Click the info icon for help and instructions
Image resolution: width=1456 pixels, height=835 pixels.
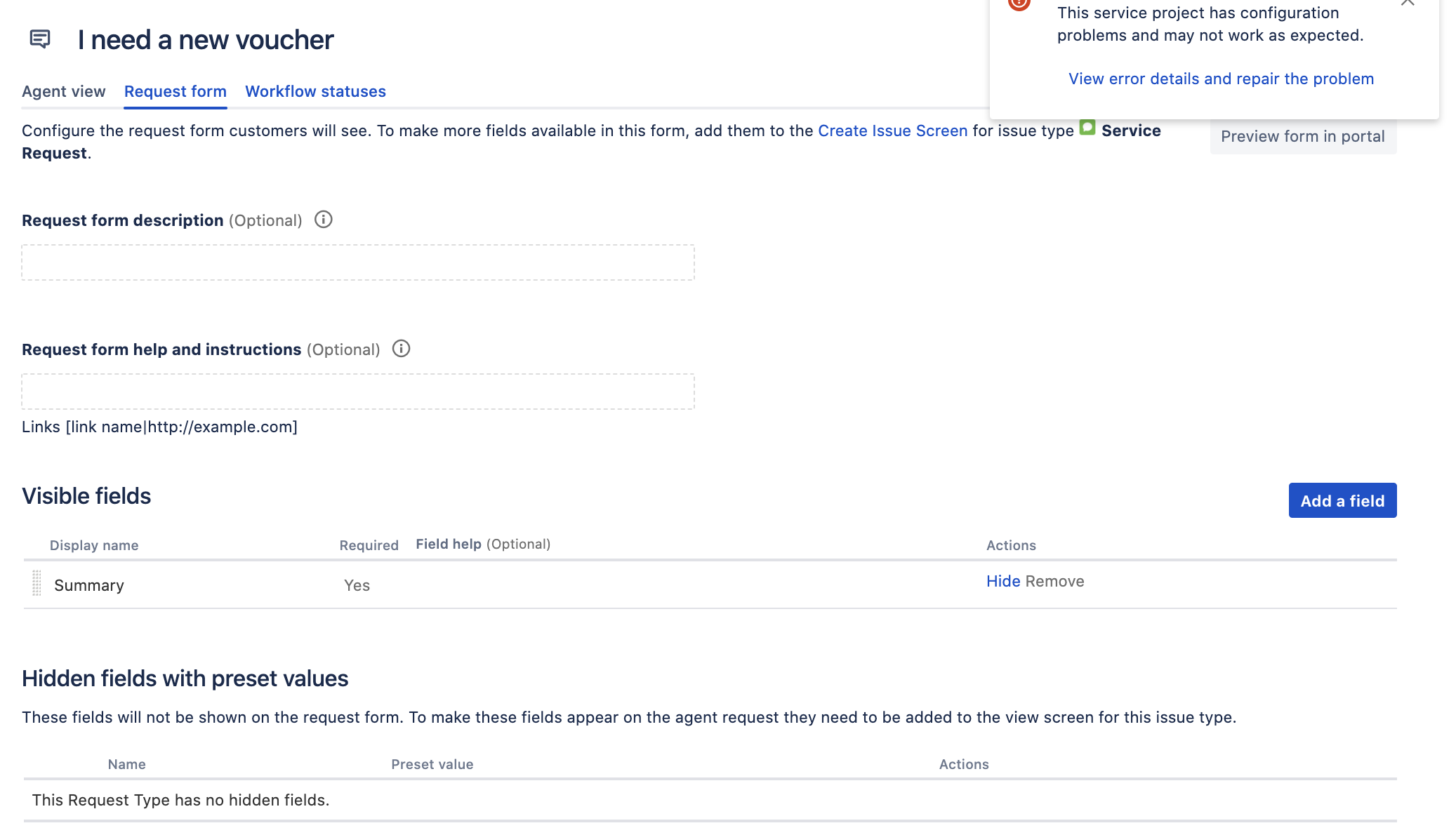(x=401, y=349)
